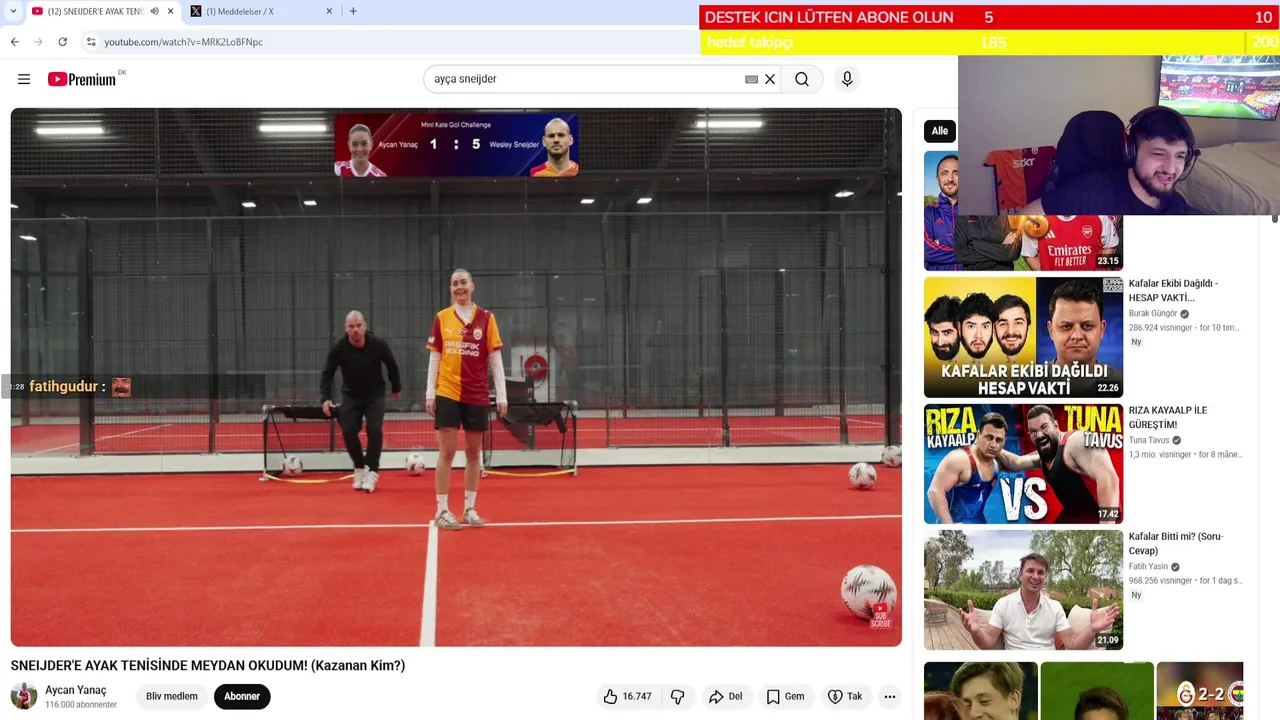Go forward with browser forward arrow
The height and width of the screenshot is (720, 1280).
click(x=38, y=42)
